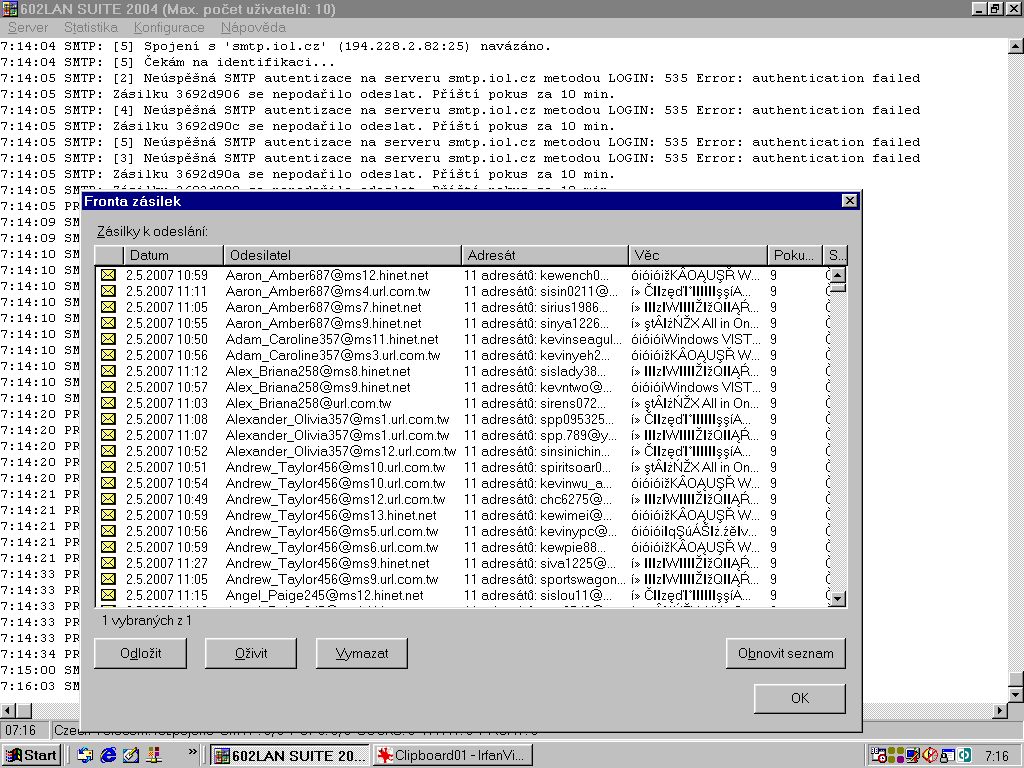The width and height of the screenshot is (1024, 768).
Task: Click the network-styled quick launch icon
Action: (154, 755)
